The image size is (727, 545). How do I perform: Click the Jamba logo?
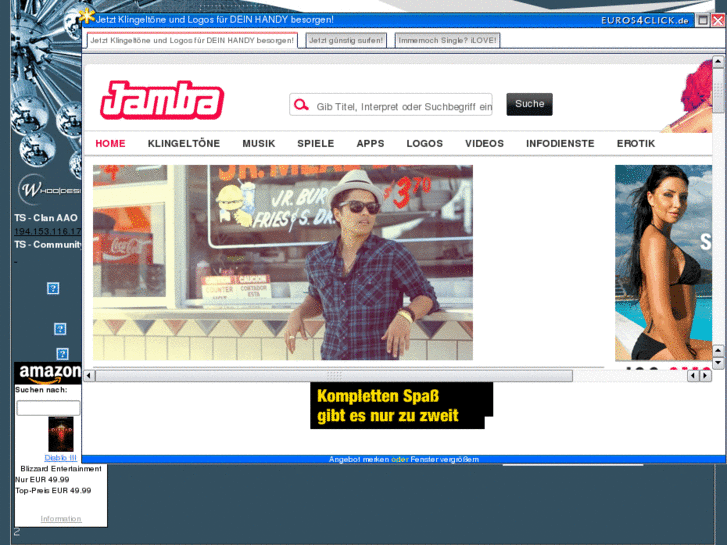click(162, 100)
